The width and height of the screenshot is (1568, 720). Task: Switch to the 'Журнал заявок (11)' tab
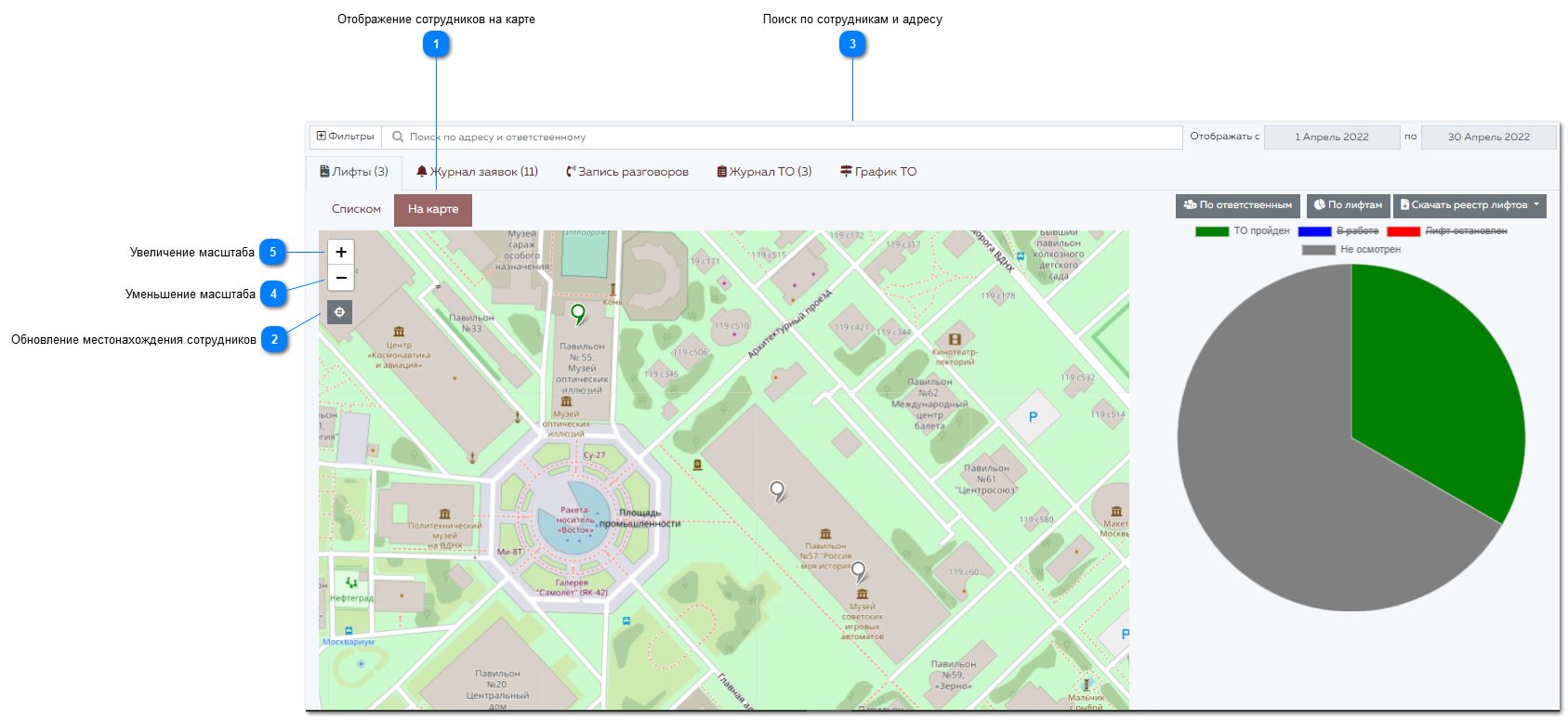point(477,172)
